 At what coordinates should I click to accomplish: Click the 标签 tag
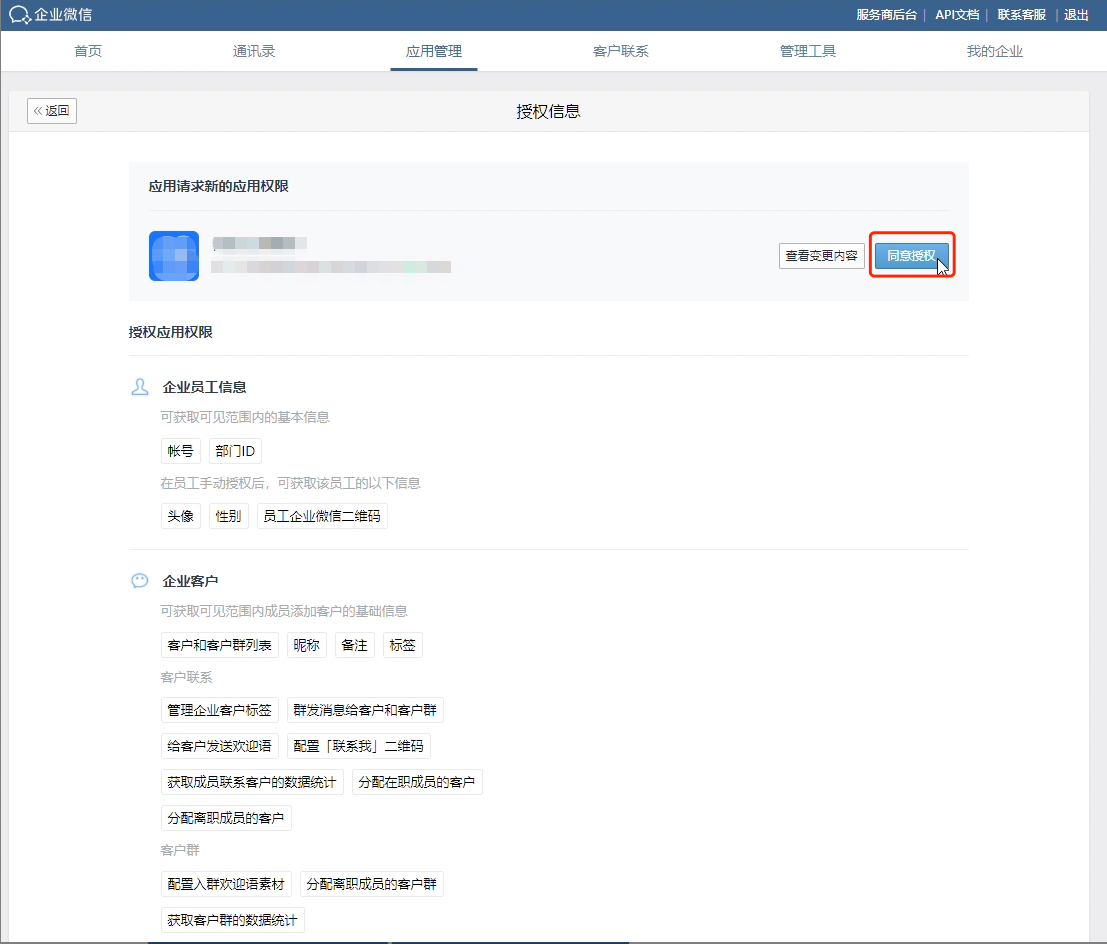(402, 645)
